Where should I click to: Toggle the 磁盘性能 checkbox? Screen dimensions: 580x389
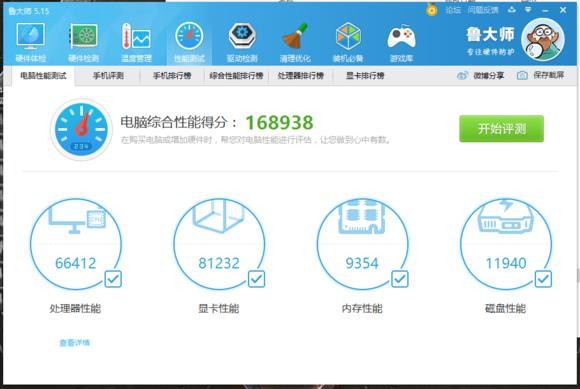(x=543, y=279)
